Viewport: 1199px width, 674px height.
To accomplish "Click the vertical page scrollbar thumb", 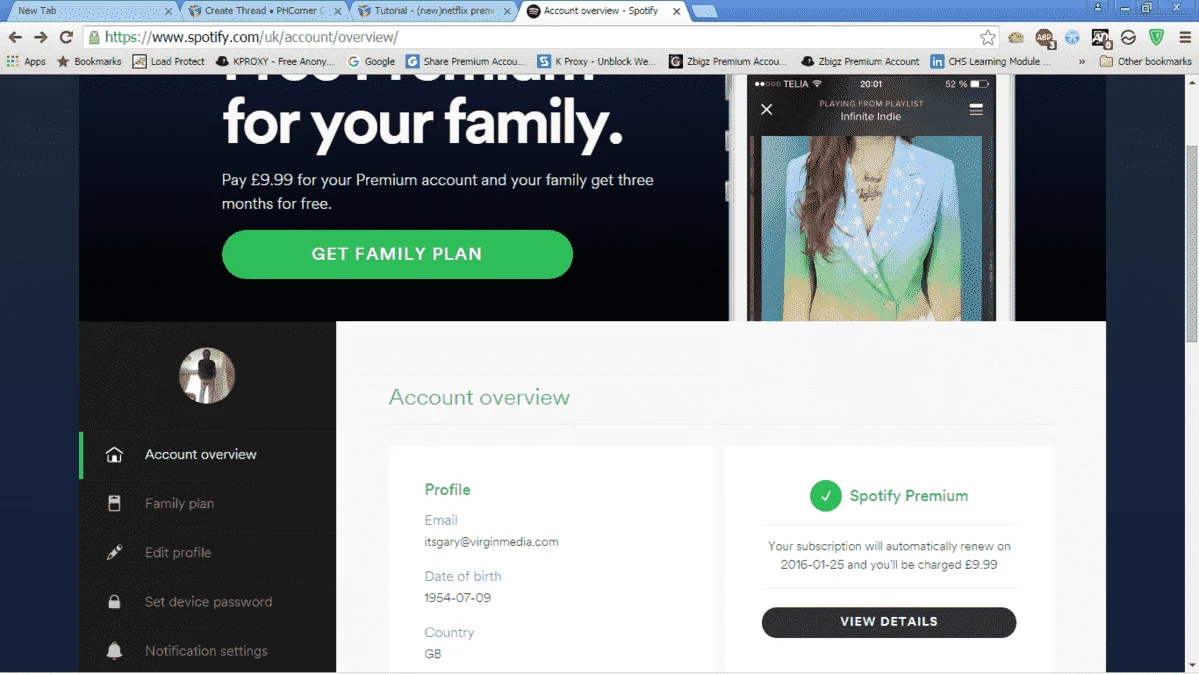I will [x=1191, y=243].
